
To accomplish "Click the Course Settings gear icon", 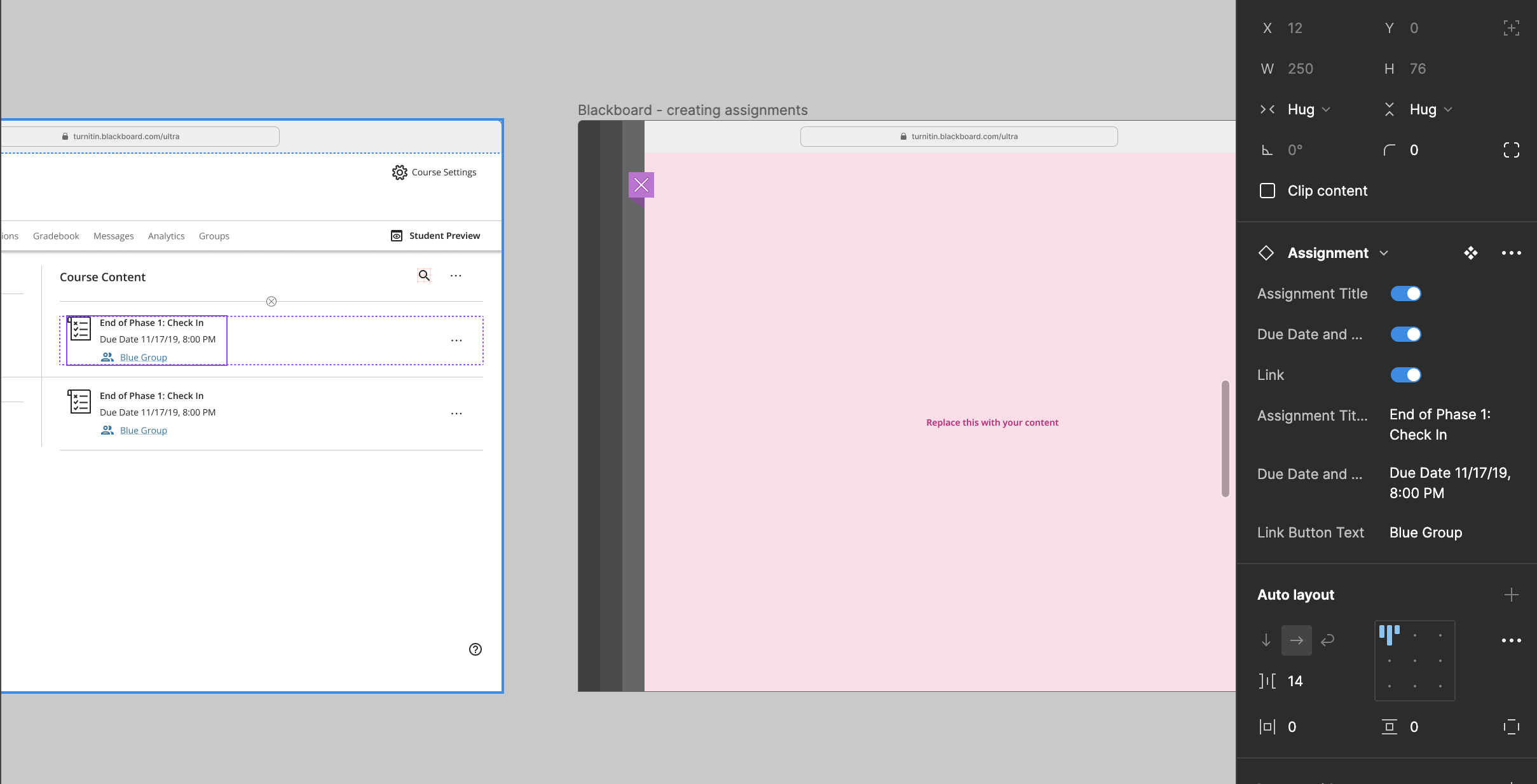I will (x=399, y=172).
